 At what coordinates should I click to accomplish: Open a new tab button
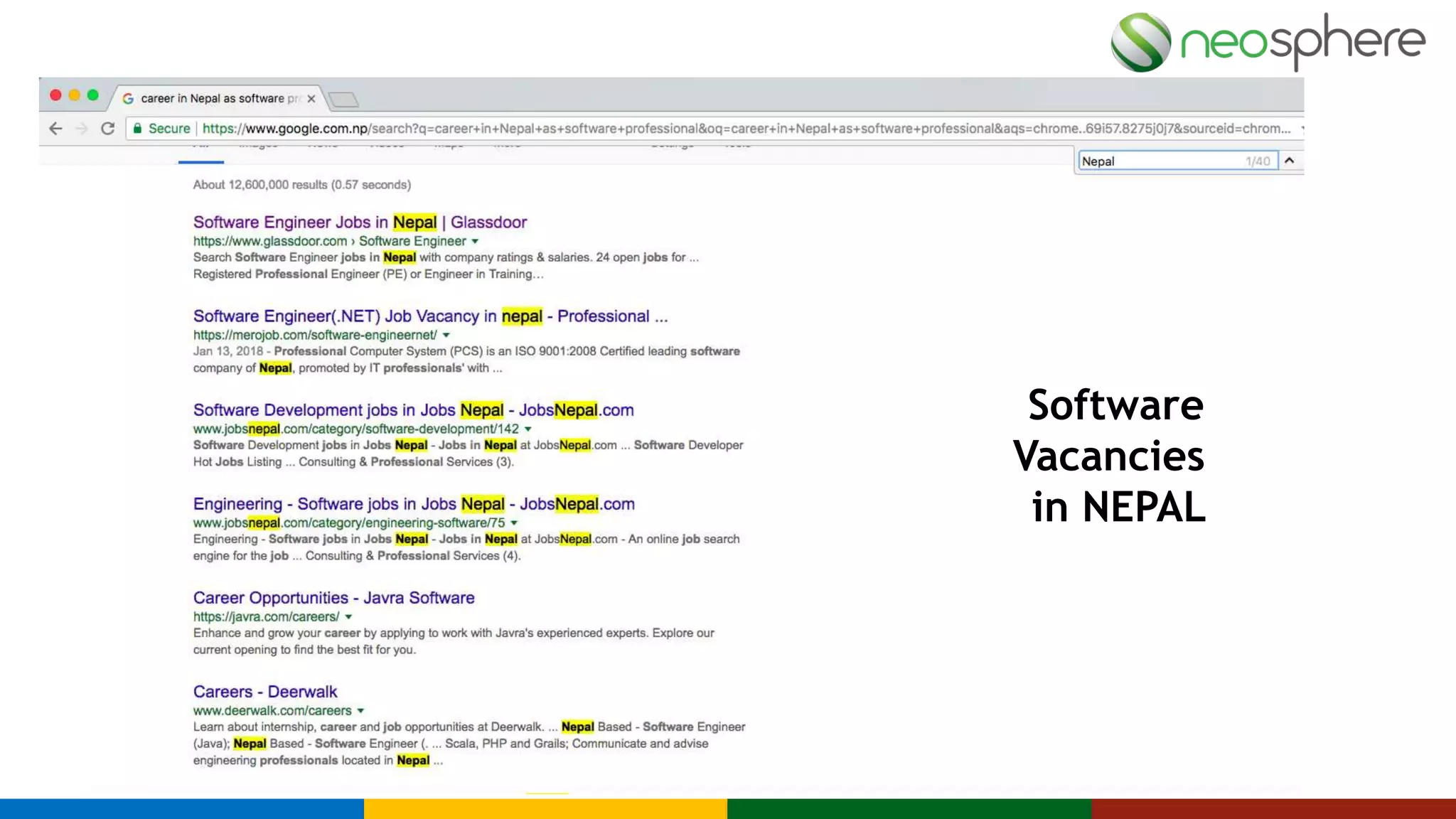[x=345, y=100]
